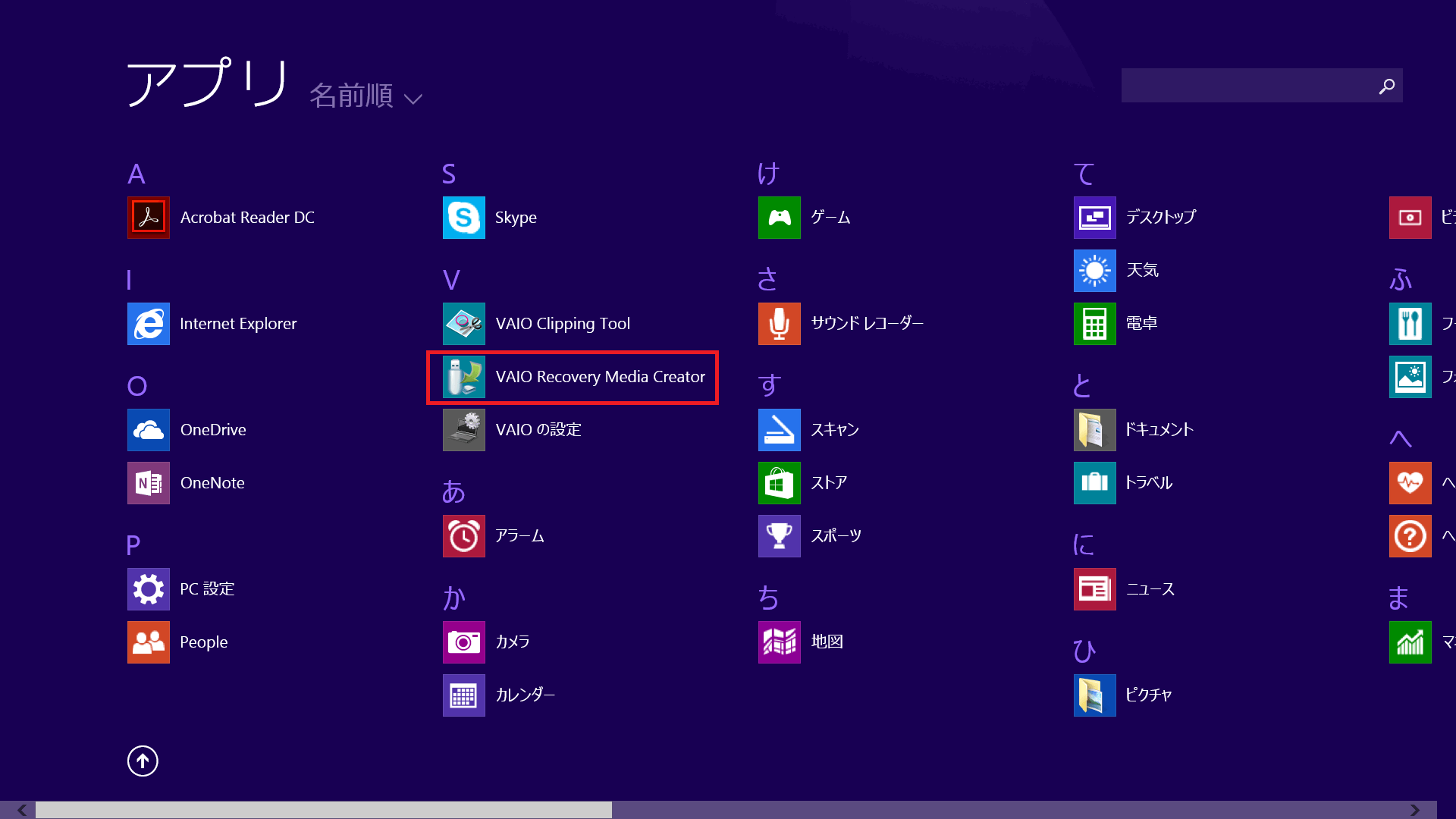
Task: Start Skype from its icon
Action: (464, 218)
